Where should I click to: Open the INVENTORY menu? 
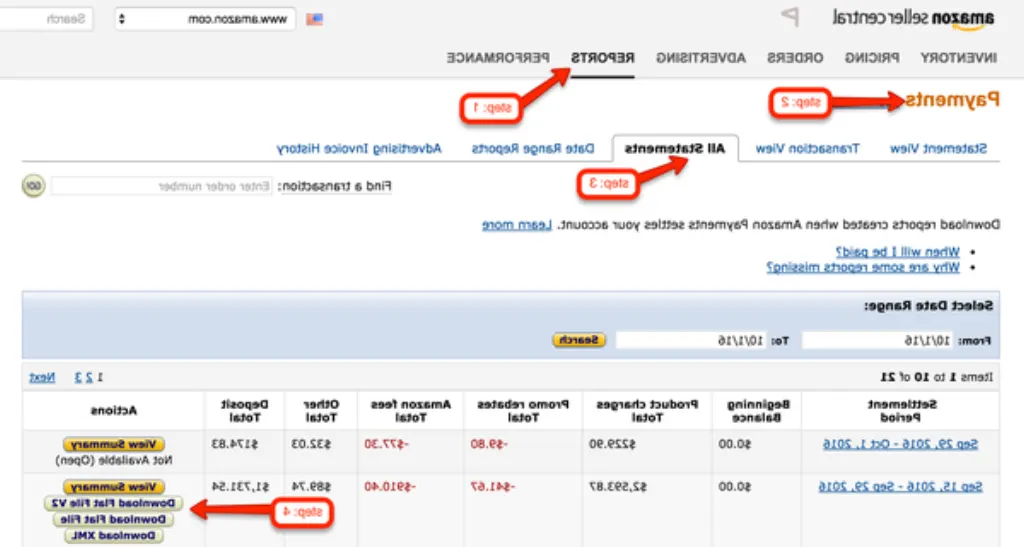[x=959, y=58]
